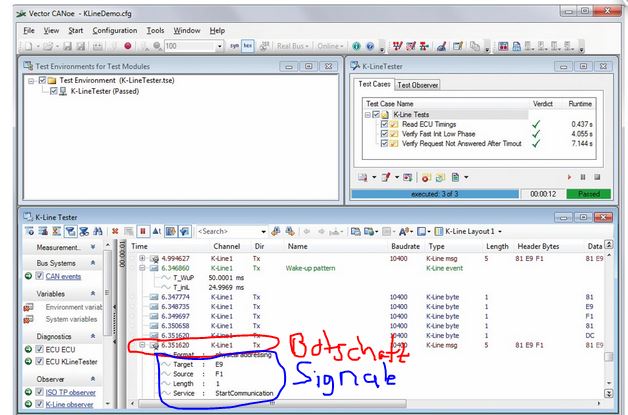
Task: Toggle the ISO TP observer checkbox
Action: (39, 392)
